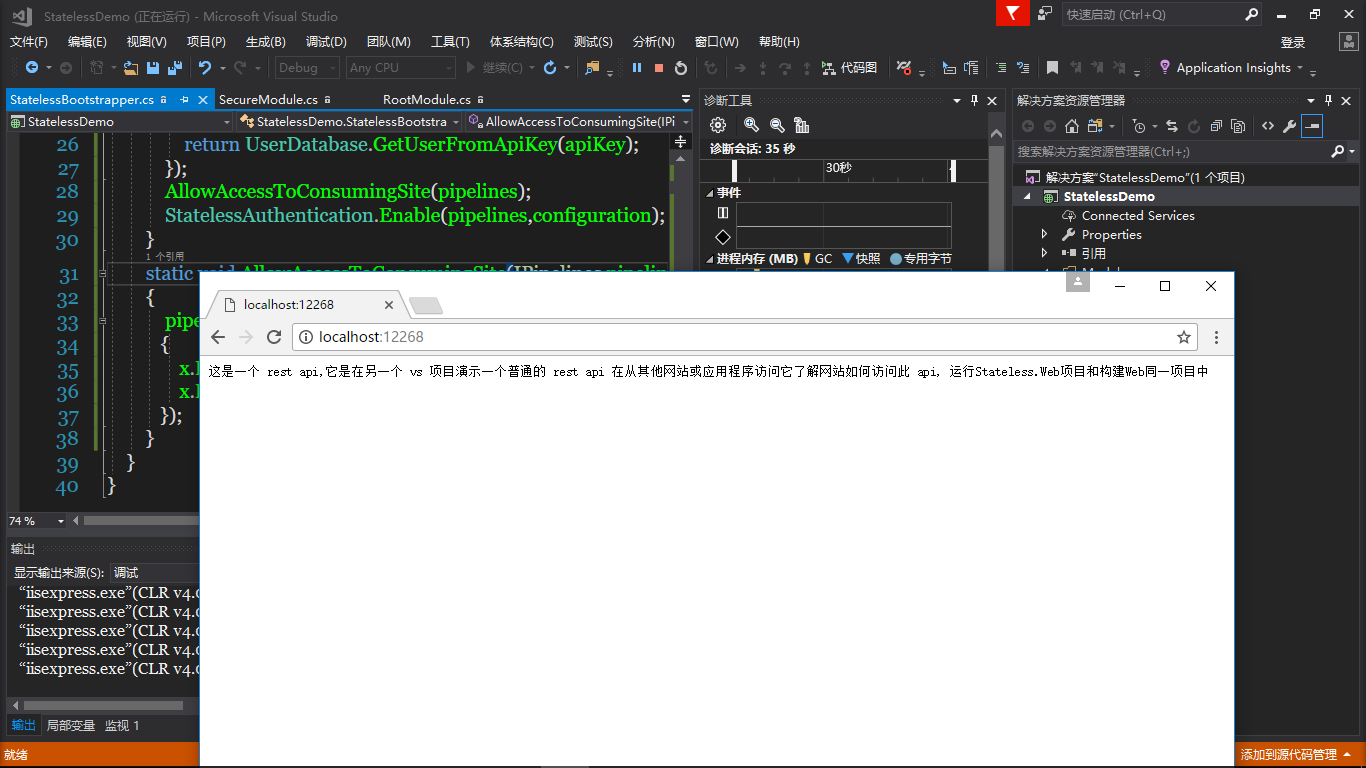The height and width of the screenshot is (768, 1366).
Task: Select Connected Services in Solution Explorer
Action: click(x=1138, y=216)
